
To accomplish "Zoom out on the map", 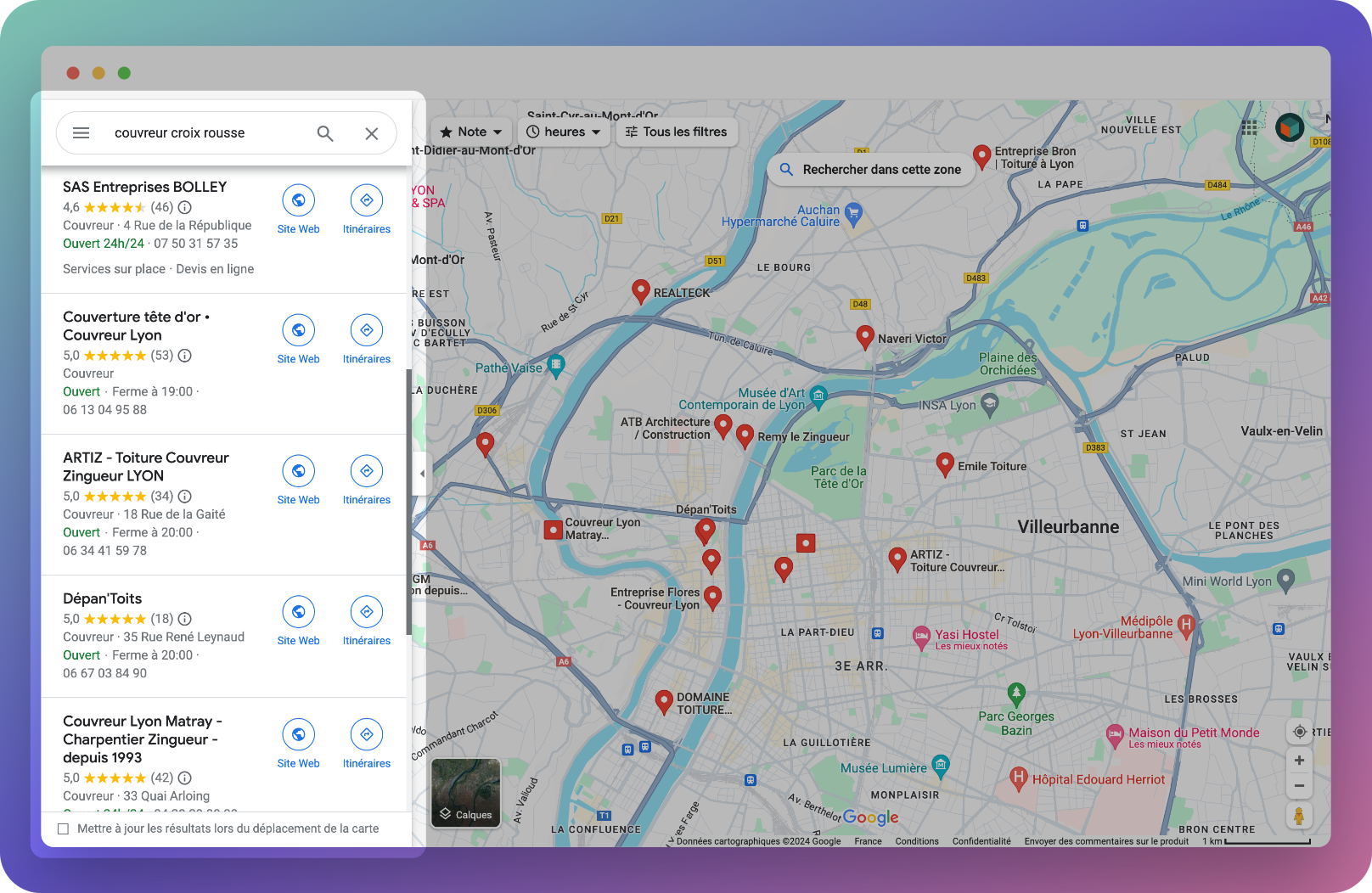I will pos(1299,786).
